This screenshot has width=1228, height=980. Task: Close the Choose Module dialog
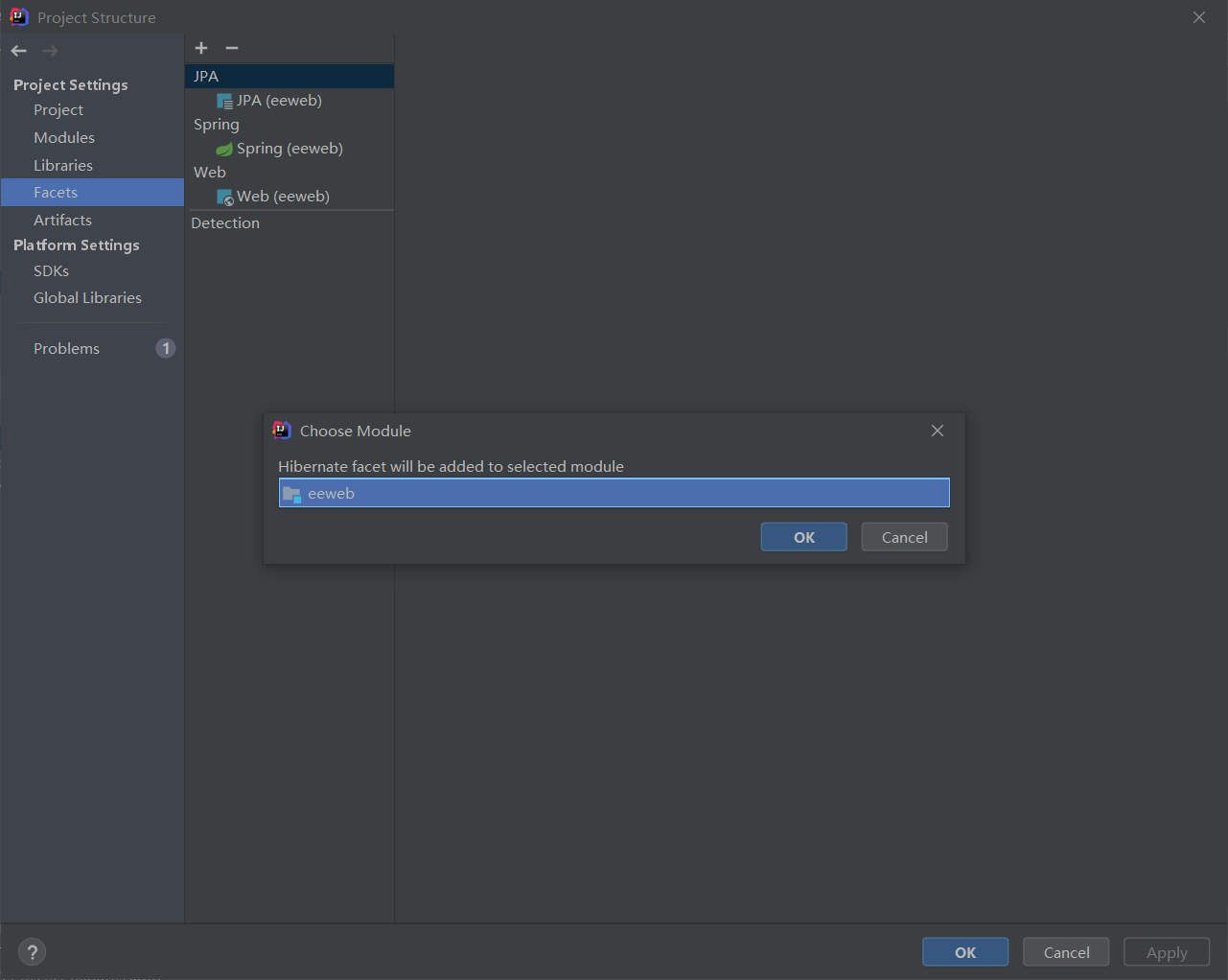pos(938,431)
